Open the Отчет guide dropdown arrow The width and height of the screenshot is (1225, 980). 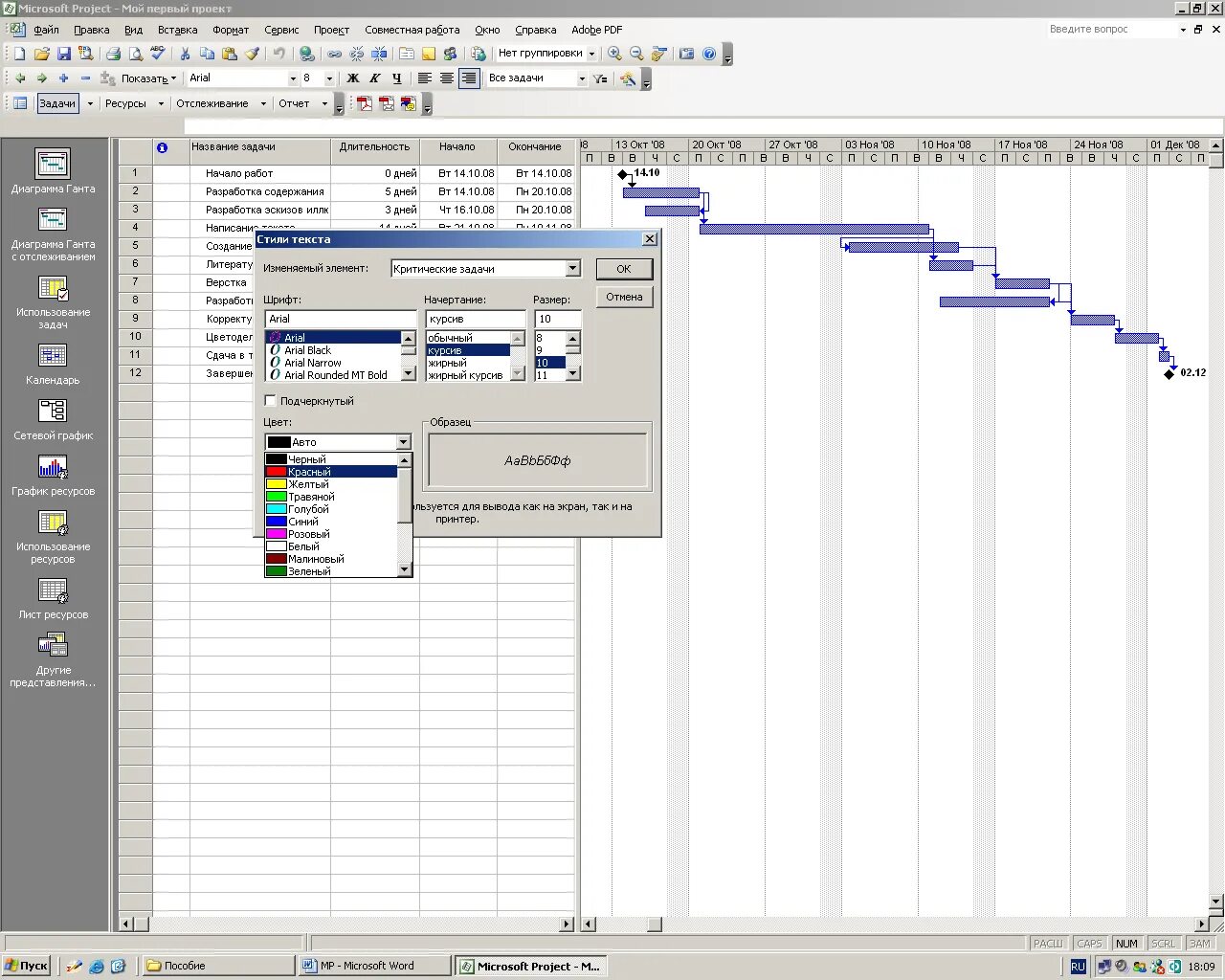(x=324, y=103)
